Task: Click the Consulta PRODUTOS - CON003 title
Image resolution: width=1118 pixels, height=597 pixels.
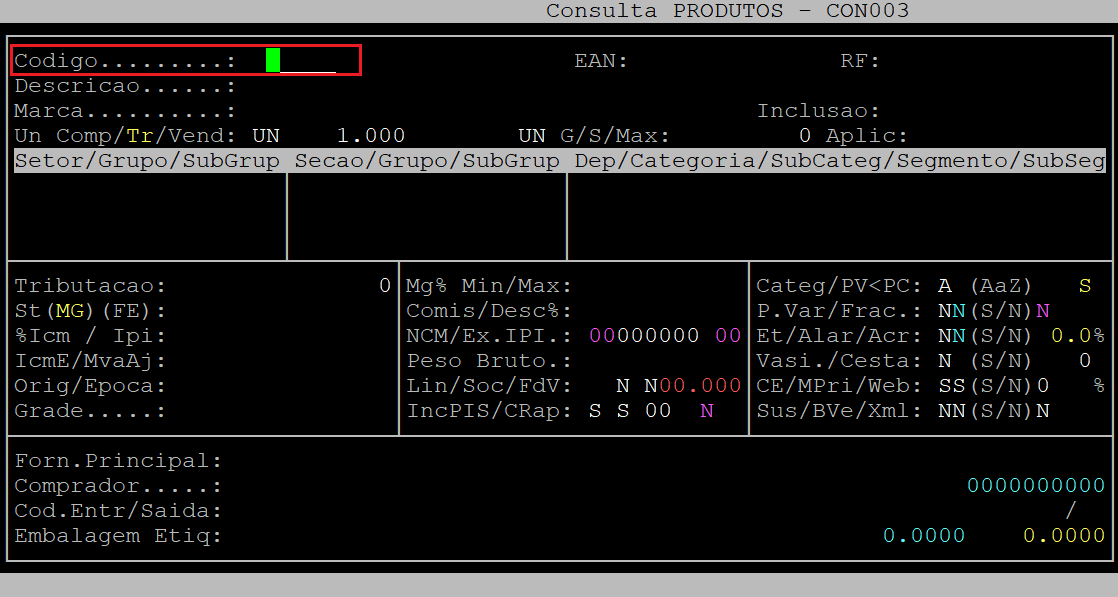Action: tap(727, 11)
